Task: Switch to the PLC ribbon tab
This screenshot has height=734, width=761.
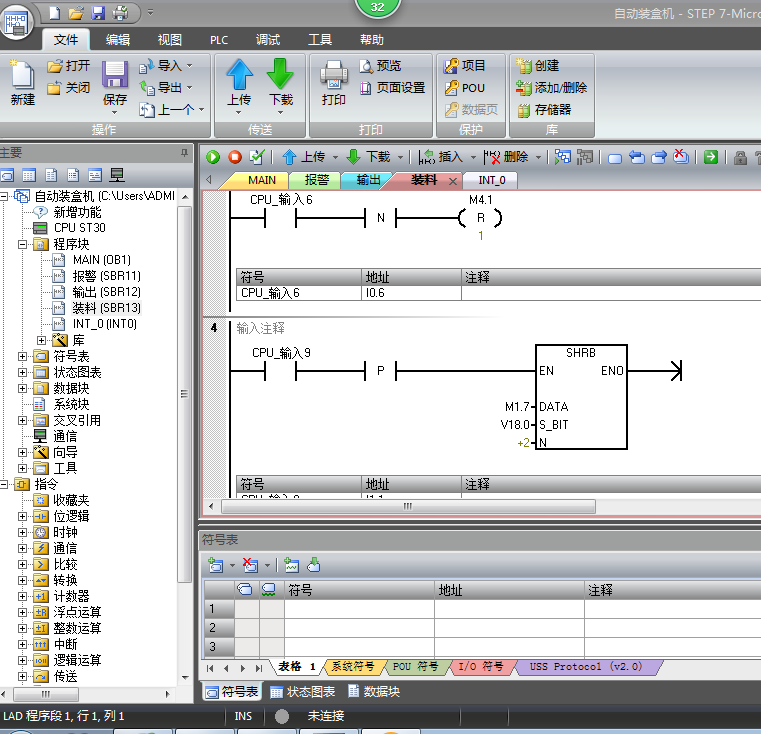Action: [219, 40]
